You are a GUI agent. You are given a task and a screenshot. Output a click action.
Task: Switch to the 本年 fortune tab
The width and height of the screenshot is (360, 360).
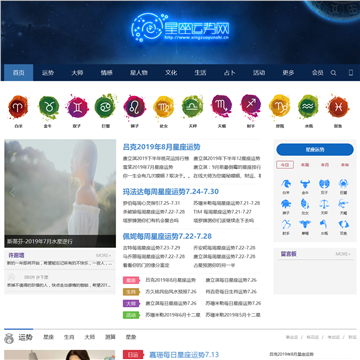coord(344,165)
